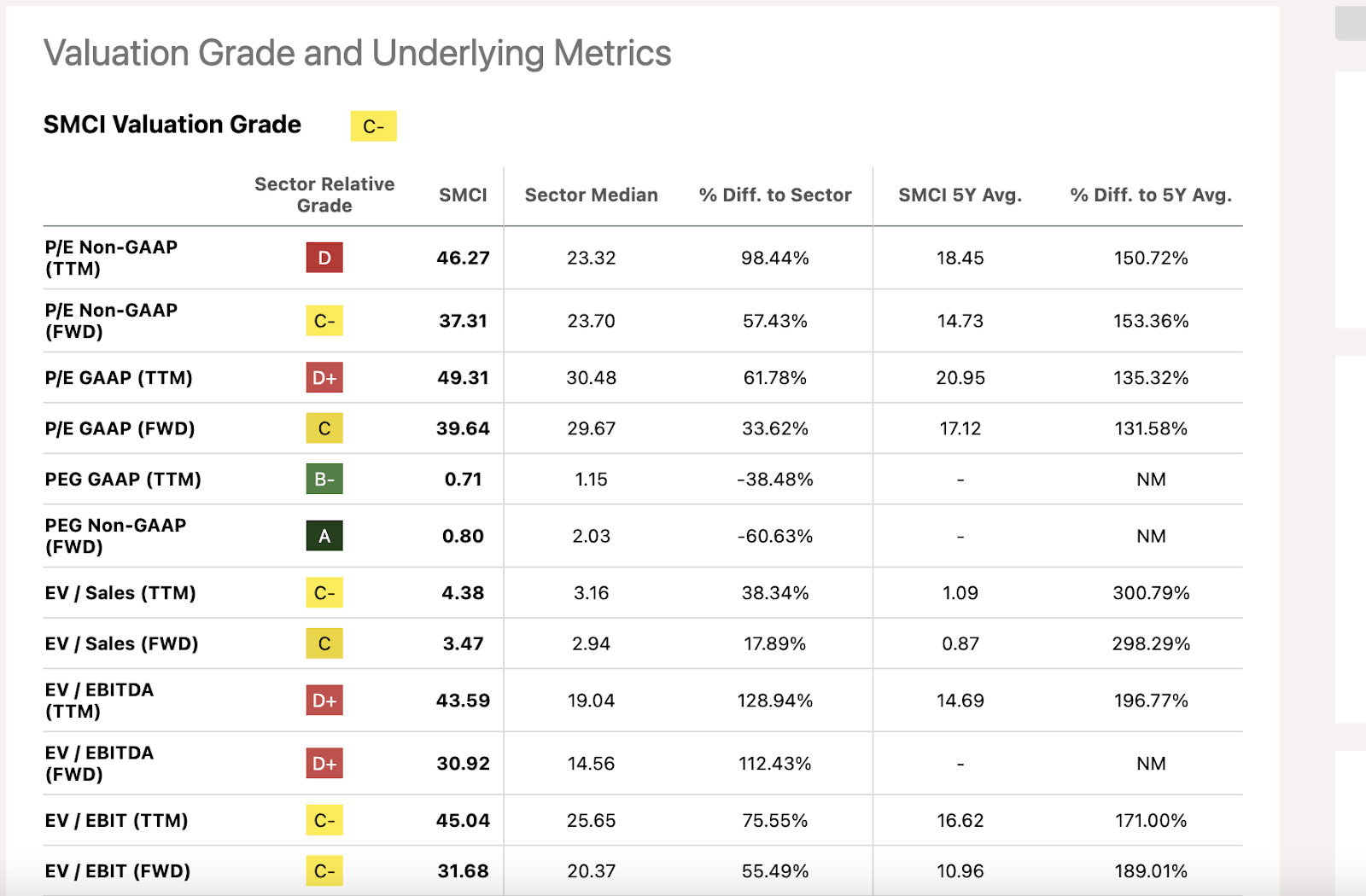Screen dimensions: 1366x896
Task: Click the overall SMCI Valuation Grade C- badge
Action: 373,126
